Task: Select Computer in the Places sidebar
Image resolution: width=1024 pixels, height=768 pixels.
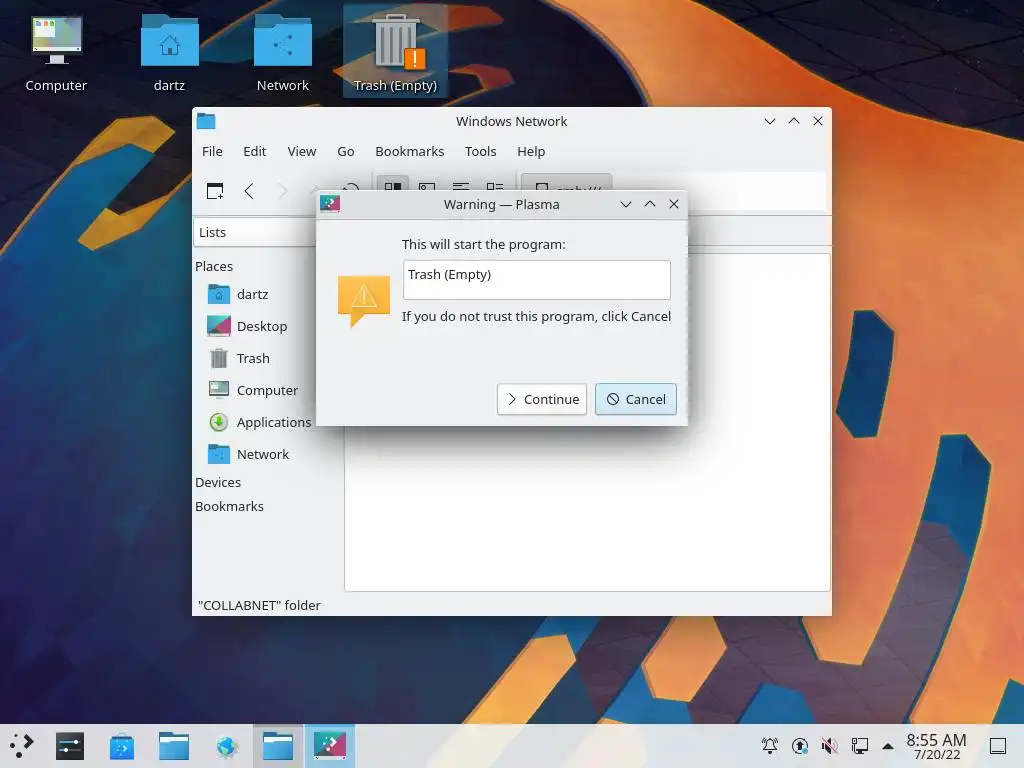Action: 255,391
